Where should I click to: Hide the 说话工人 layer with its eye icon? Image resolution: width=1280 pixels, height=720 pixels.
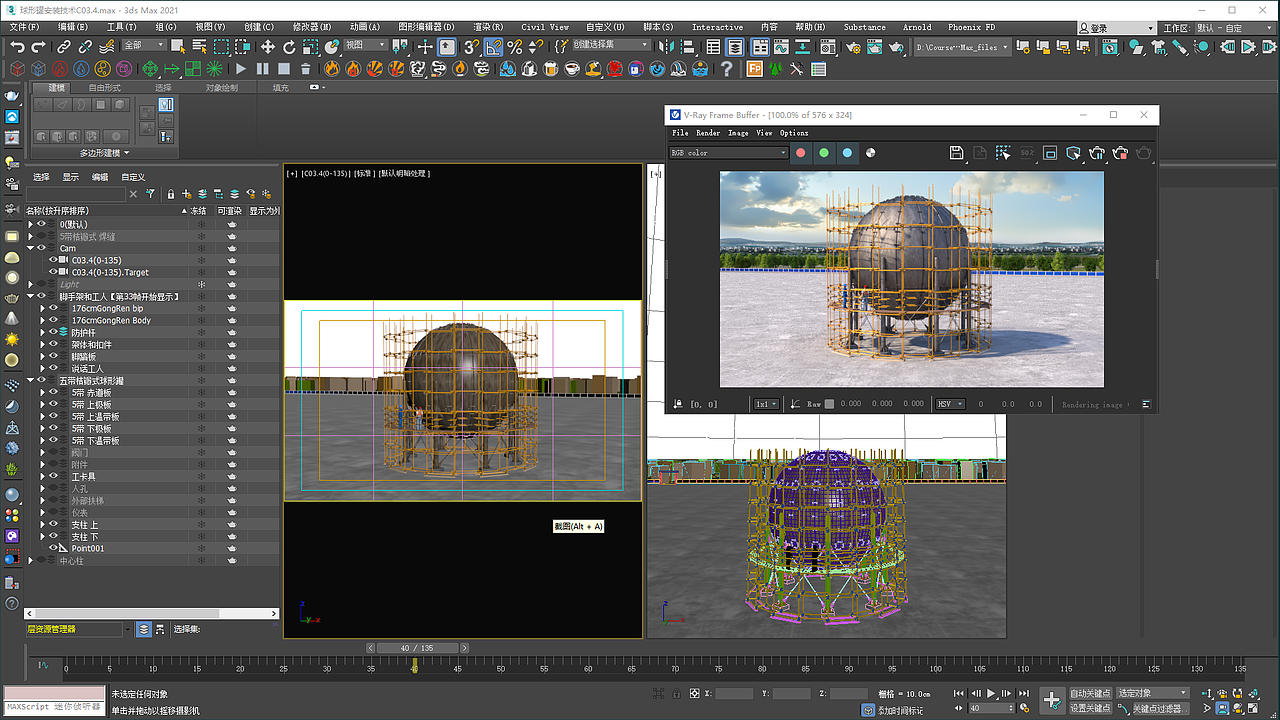pyautogui.click(x=51, y=368)
